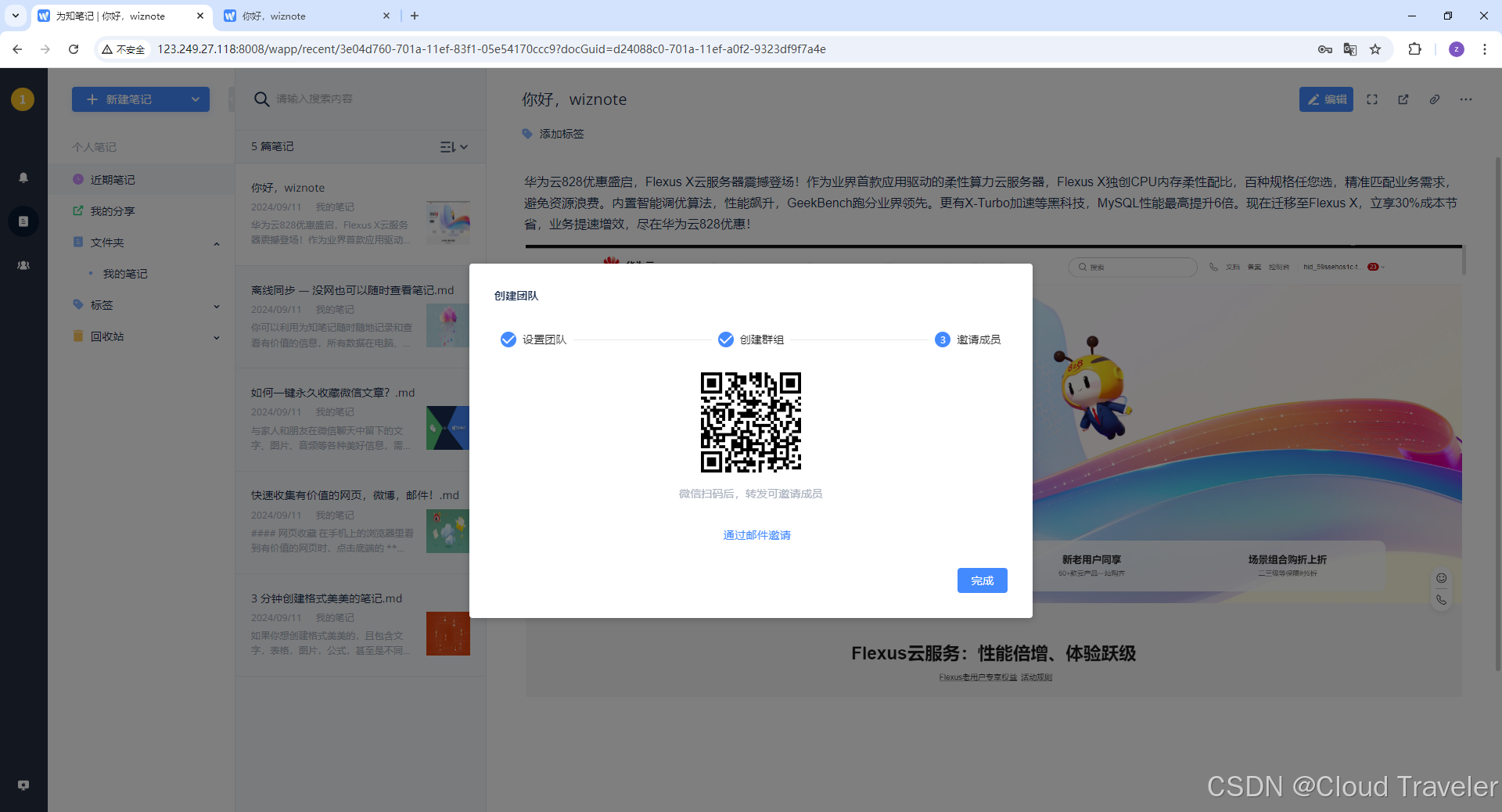
Task: Open the ellipsis more-options menu for note
Action: click(1466, 99)
